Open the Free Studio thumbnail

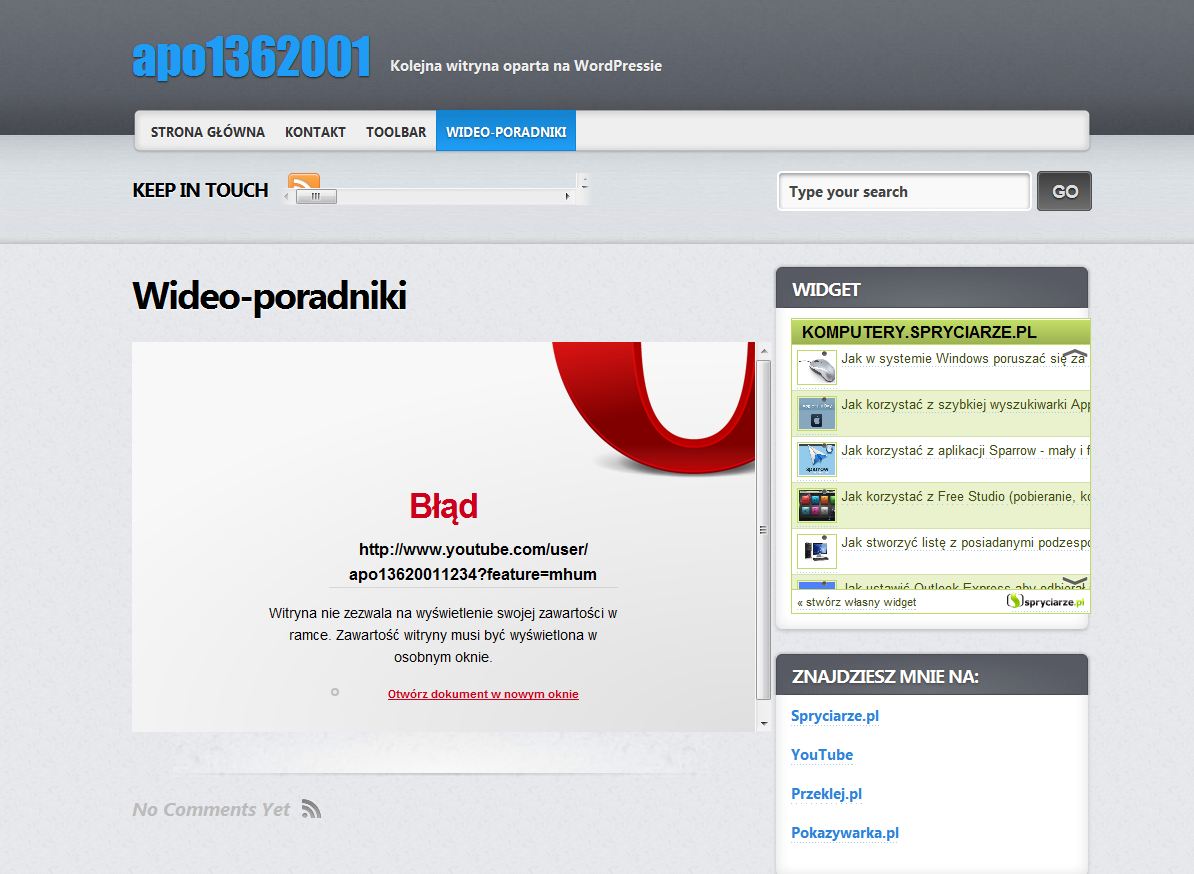pos(817,506)
